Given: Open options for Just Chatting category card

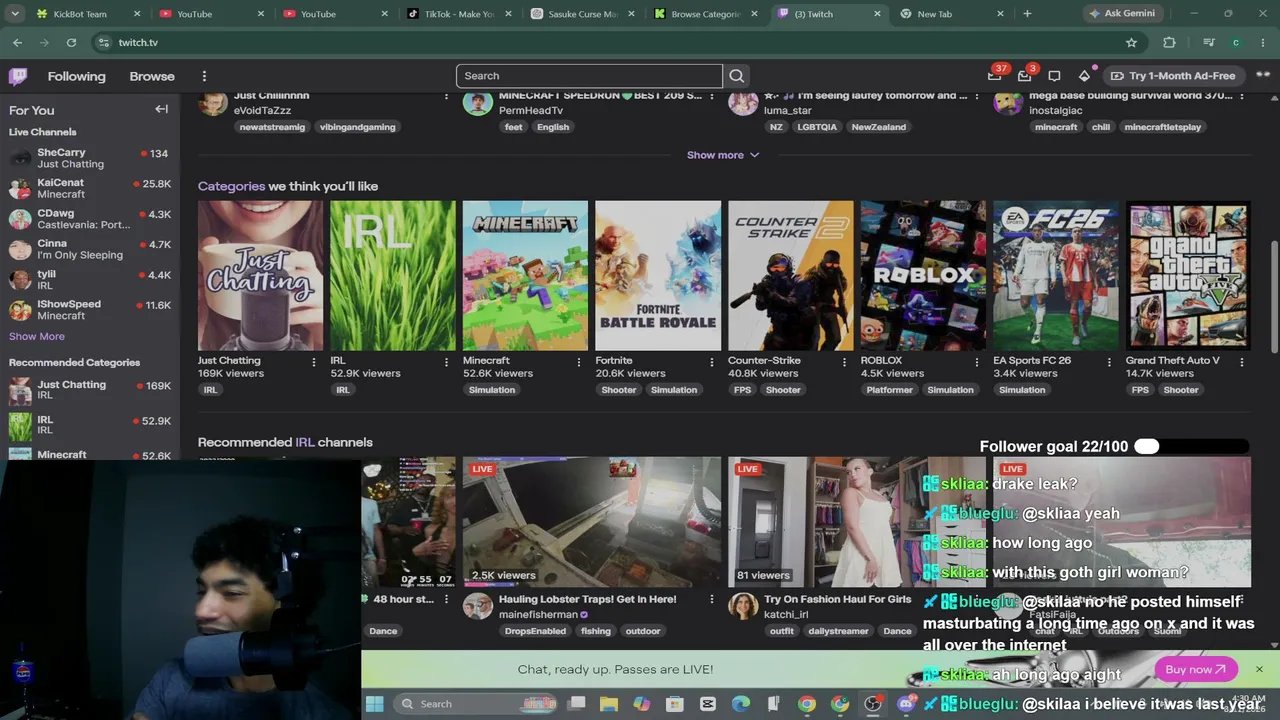Looking at the screenshot, I should (313, 362).
